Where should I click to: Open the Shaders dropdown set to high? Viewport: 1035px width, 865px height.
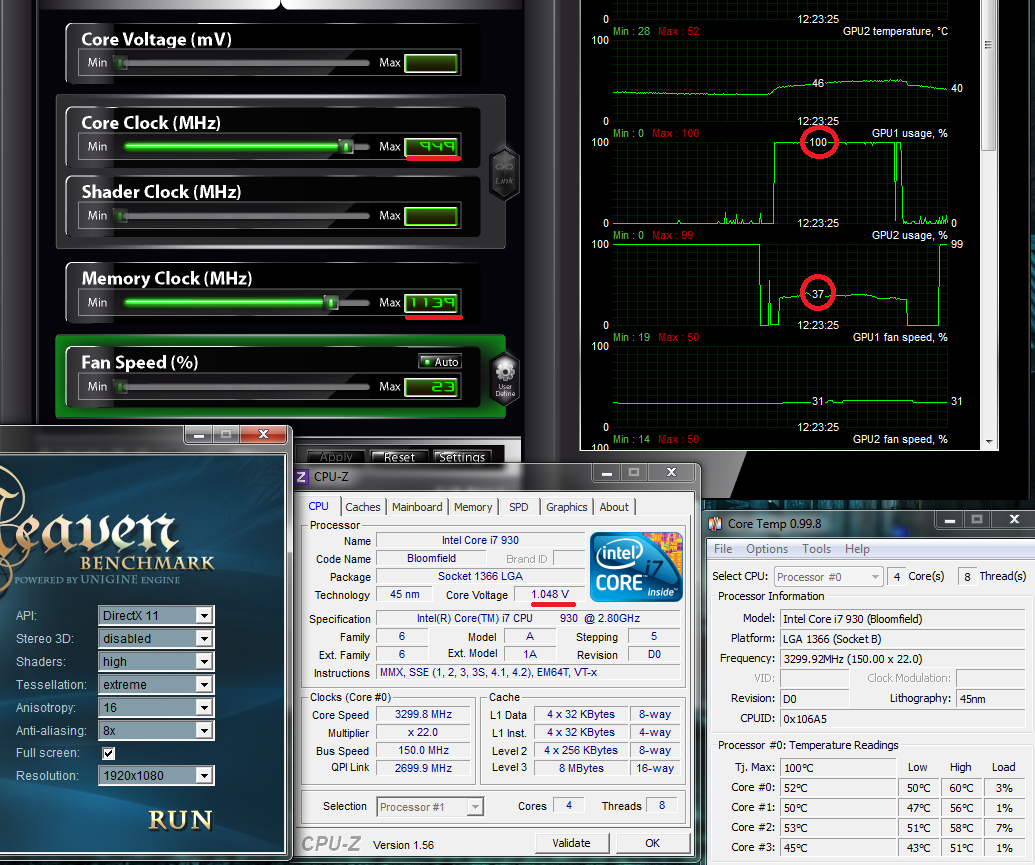(x=156, y=662)
